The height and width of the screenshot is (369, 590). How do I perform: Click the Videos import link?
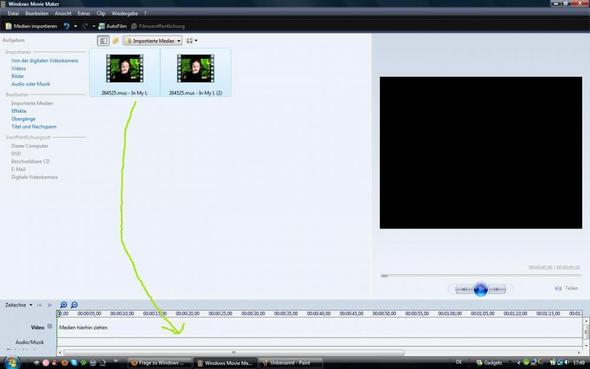pos(18,68)
